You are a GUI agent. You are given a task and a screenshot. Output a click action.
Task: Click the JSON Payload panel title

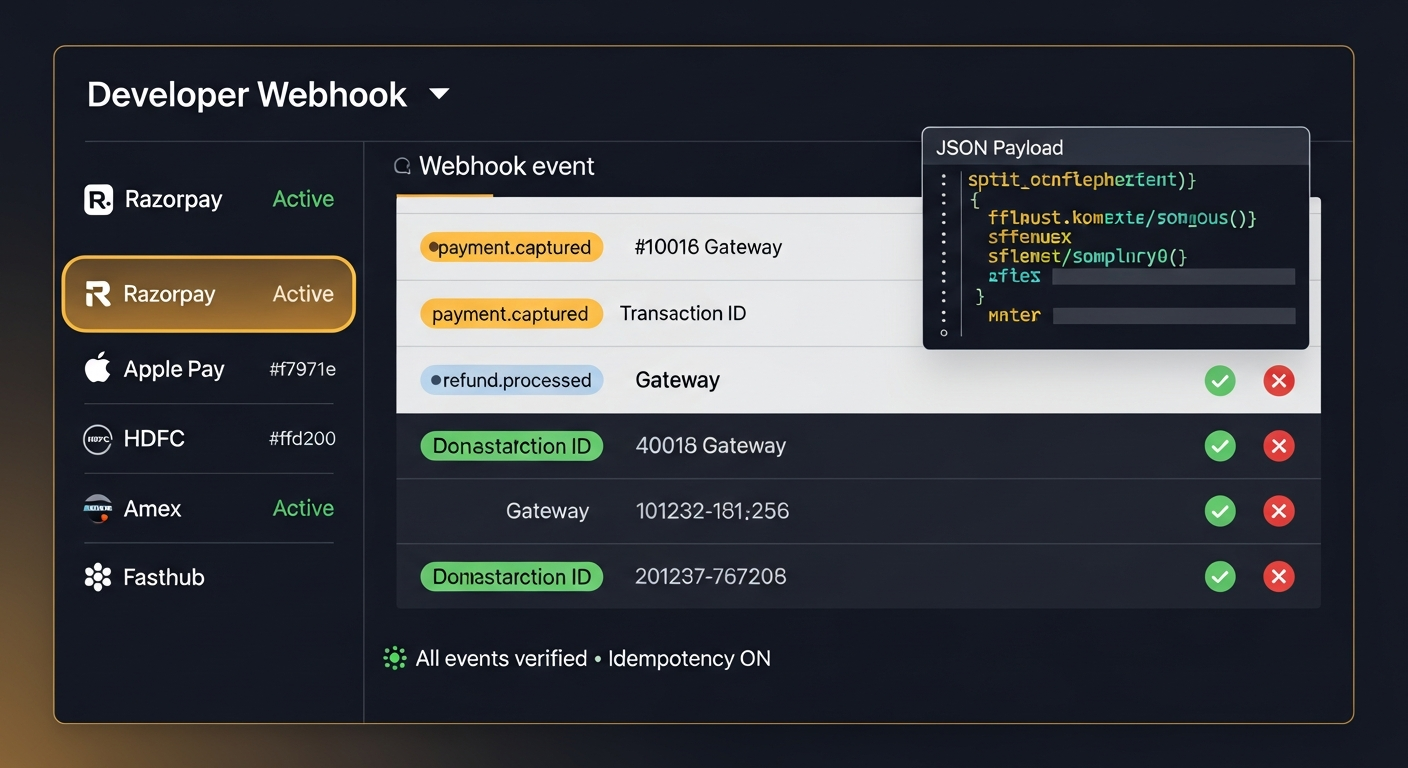[999, 148]
